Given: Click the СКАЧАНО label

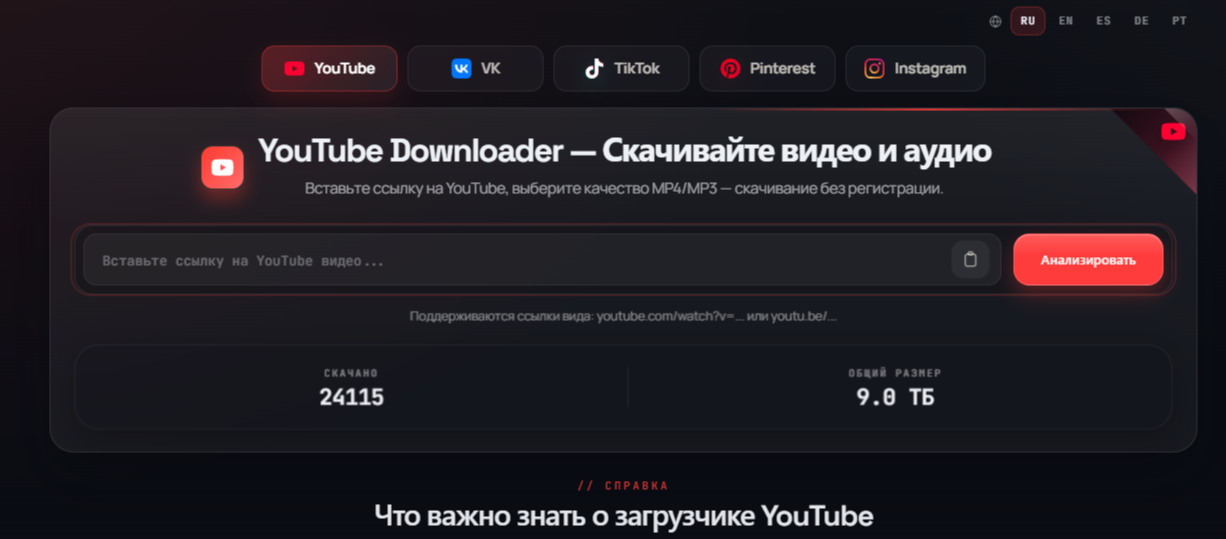Looking at the screenshot, I should click(x=351, y=373).
